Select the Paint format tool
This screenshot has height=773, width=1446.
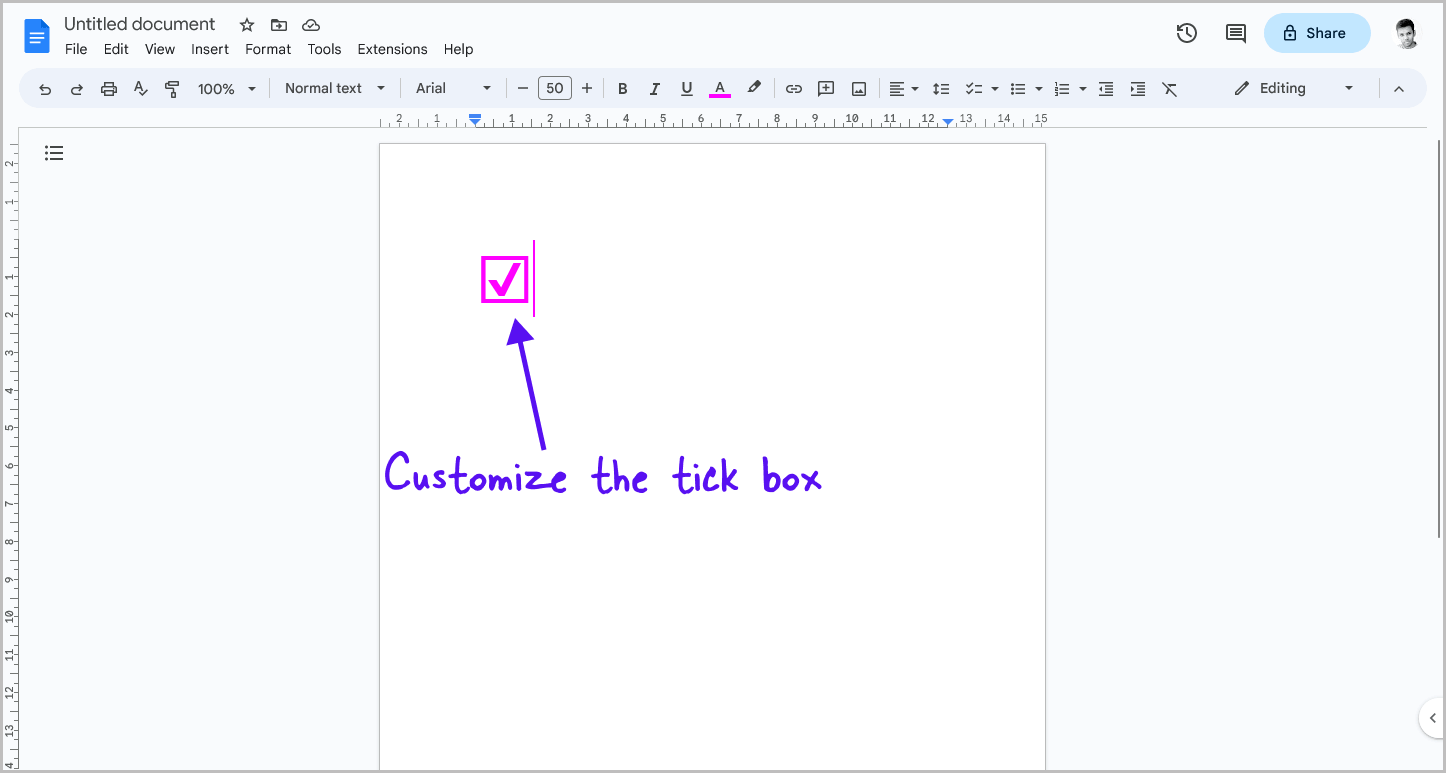(x=172, y=88)
